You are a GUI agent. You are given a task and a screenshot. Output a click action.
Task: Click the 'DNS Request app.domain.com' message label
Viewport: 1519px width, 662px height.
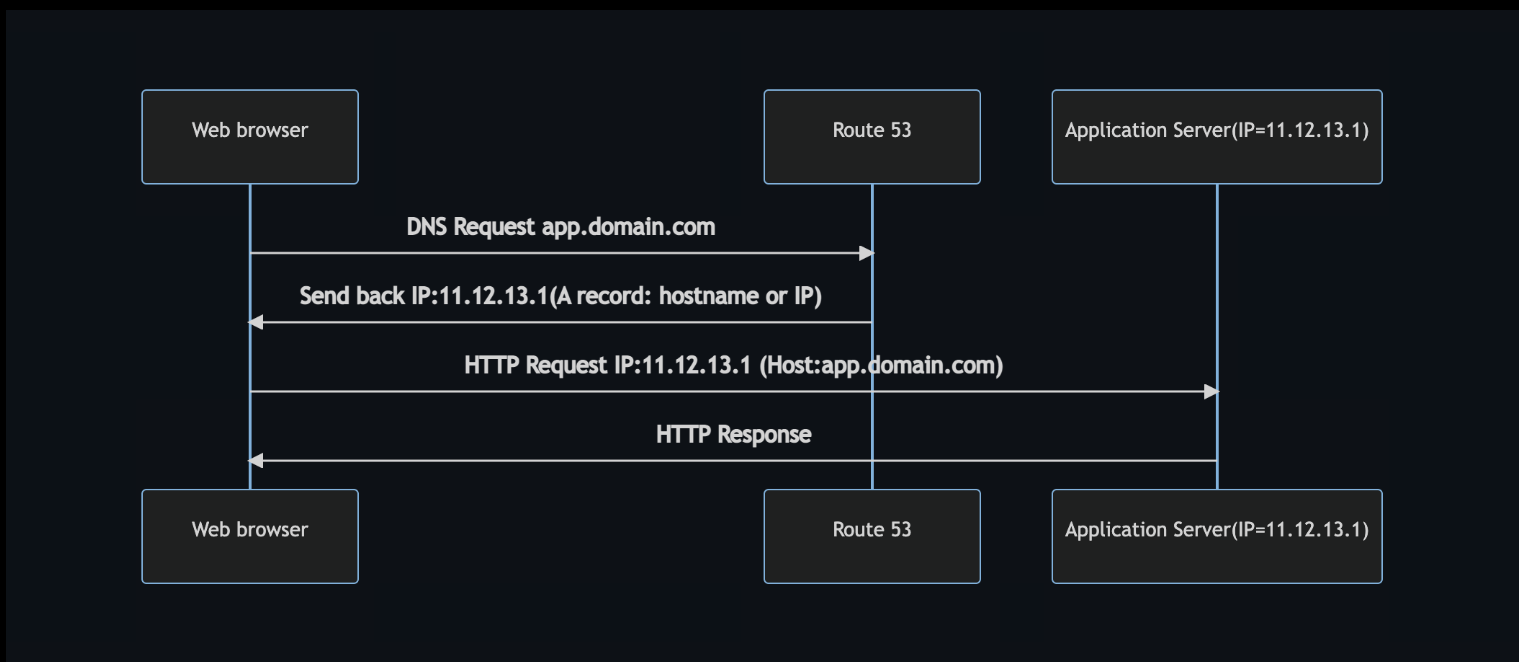coord(561,227)
